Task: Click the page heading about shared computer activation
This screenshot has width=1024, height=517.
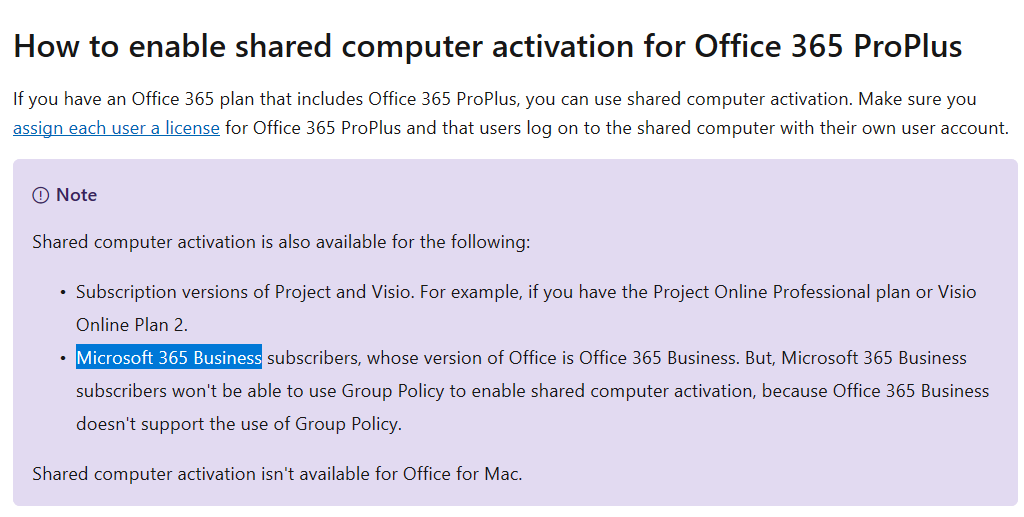Action: pyautogui.click(x=487, y=46)
